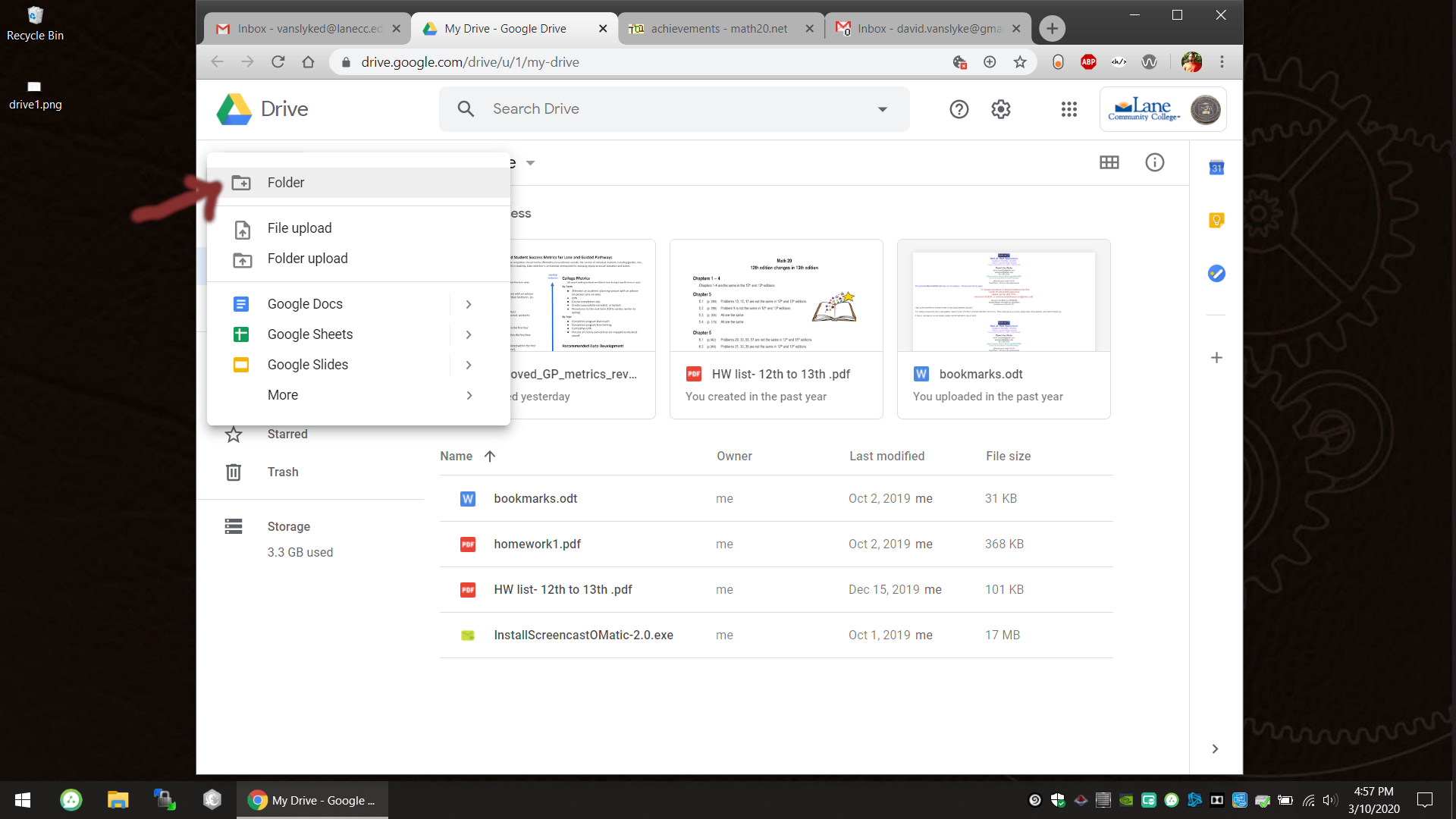Open the Google apps grid
The width and height of the screenshot is (1456, 819).
click(1069, 109)
